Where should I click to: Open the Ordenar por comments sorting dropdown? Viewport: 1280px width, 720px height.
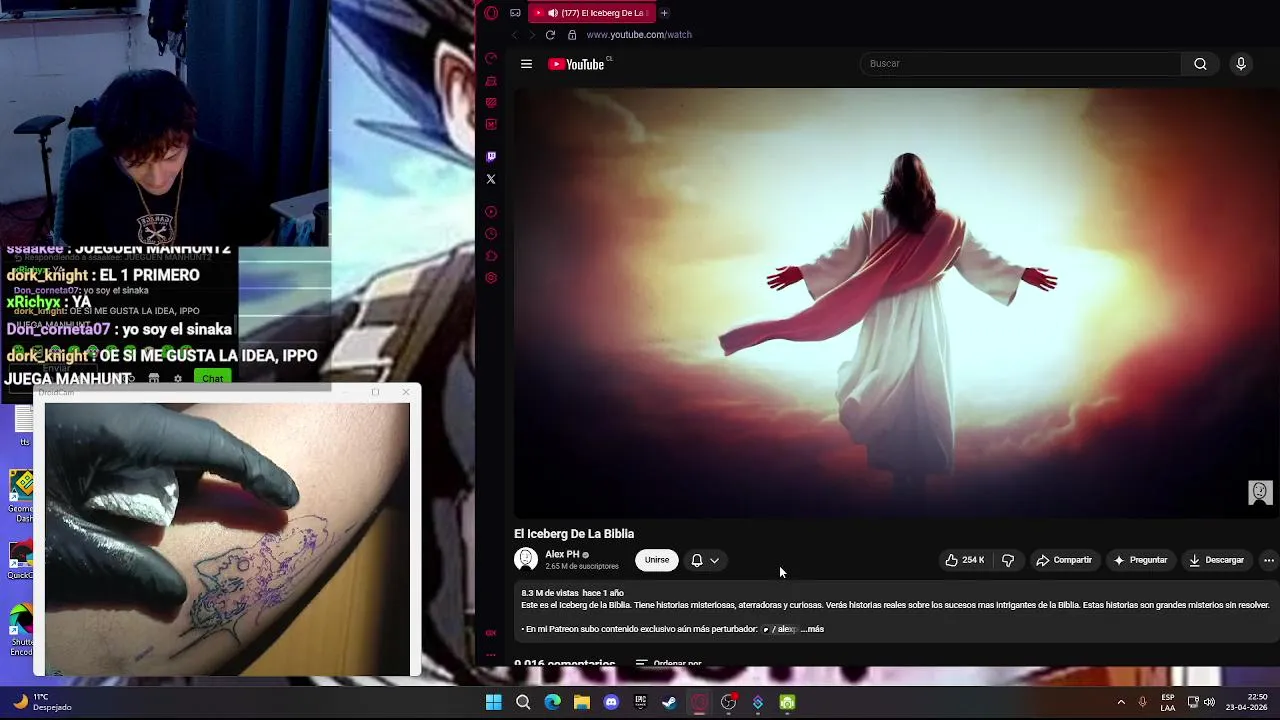(668, 662)
